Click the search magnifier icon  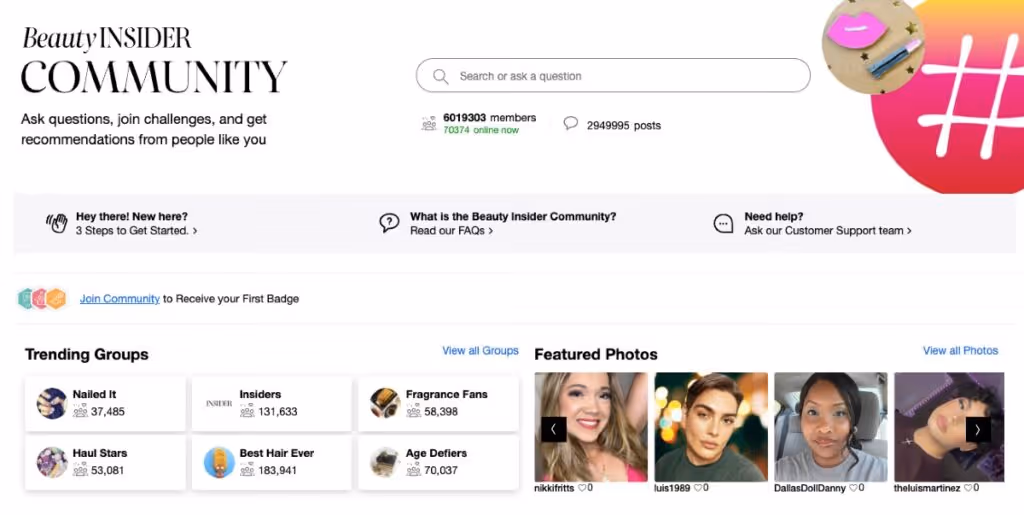pyautogui.click(x=441, y=76)
